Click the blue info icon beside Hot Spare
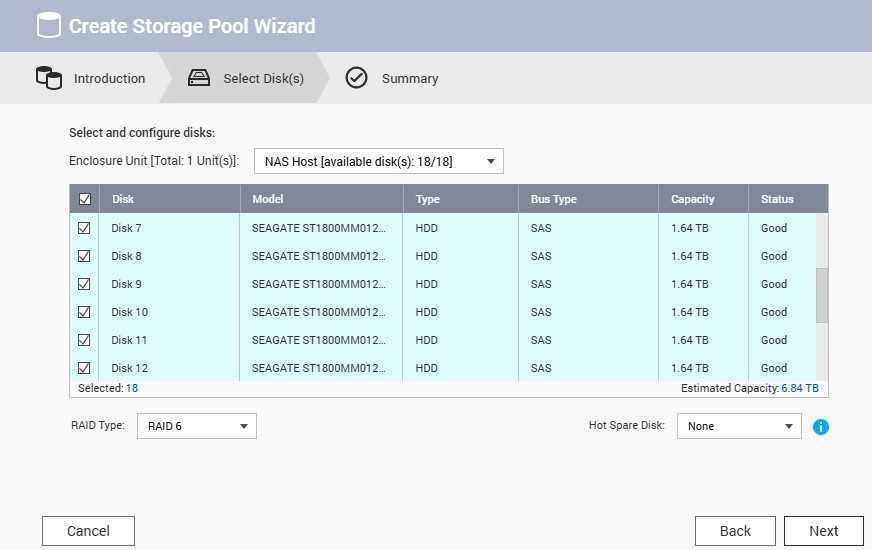The image size is (872, 550). 821,427
